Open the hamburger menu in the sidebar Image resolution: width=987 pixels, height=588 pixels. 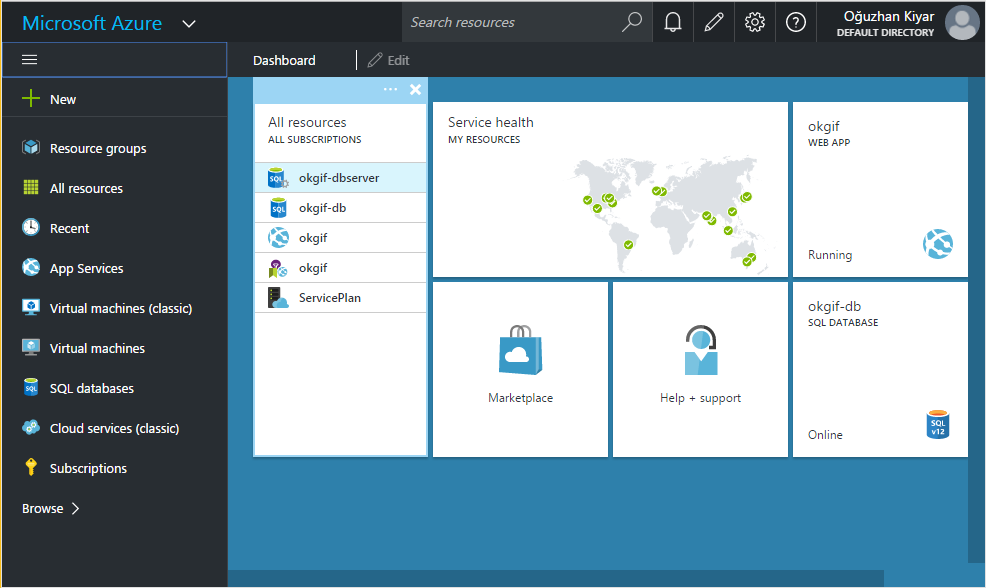(30, 60)
